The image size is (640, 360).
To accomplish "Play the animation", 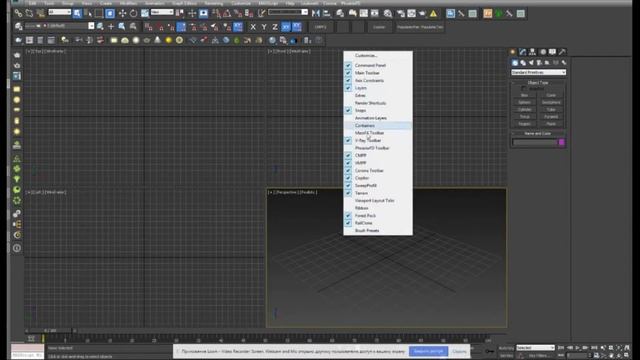I will point(578,348).
